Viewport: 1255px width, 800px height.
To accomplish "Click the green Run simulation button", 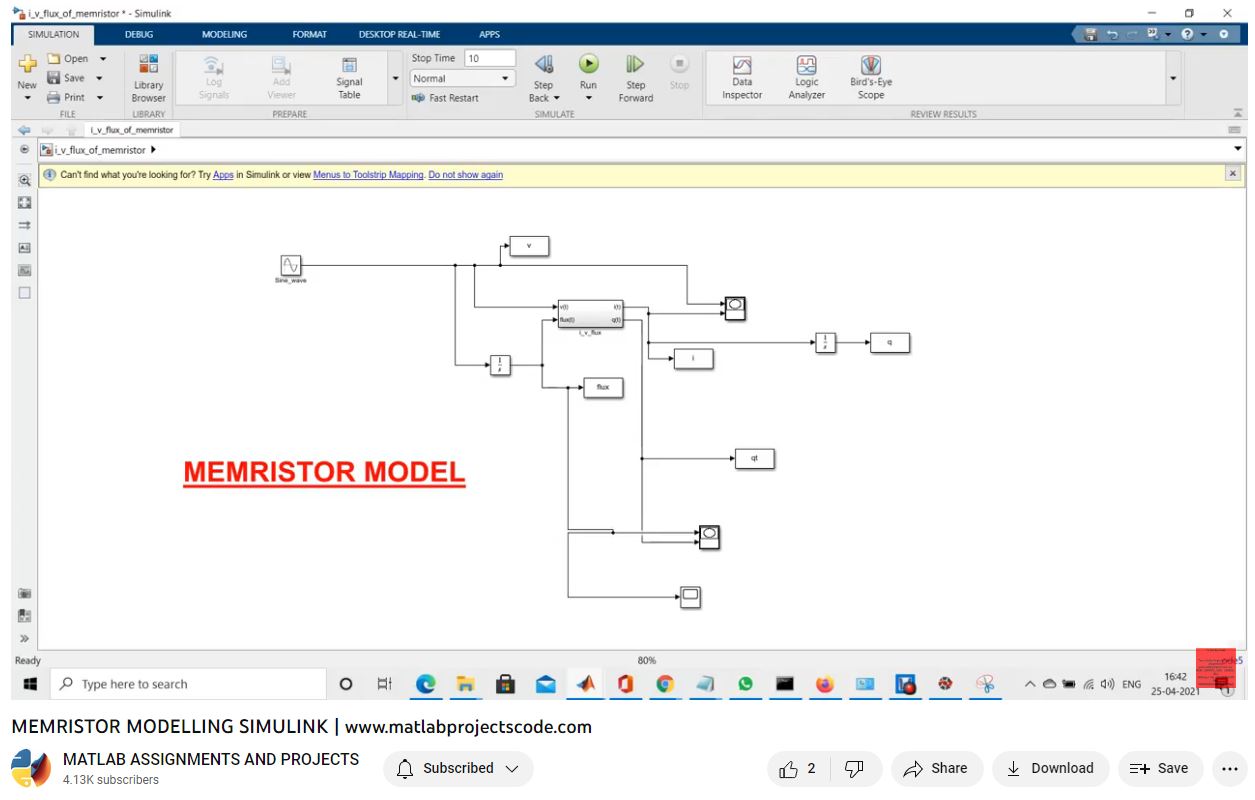I will pos(588,65).
